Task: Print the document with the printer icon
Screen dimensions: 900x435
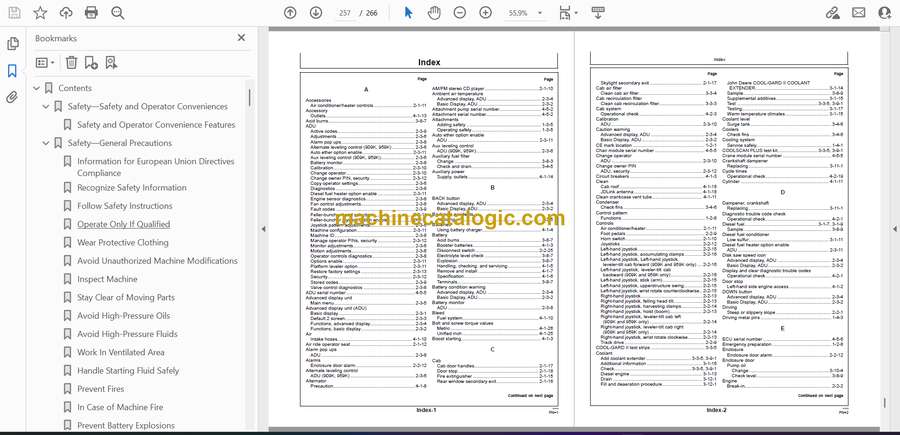Action: pyautogui.click(x=91, y=13)
